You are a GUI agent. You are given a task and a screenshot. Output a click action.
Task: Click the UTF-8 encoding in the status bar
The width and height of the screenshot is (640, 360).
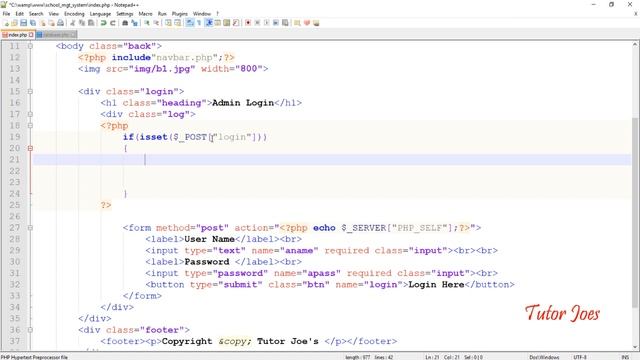tap(580, 357)
